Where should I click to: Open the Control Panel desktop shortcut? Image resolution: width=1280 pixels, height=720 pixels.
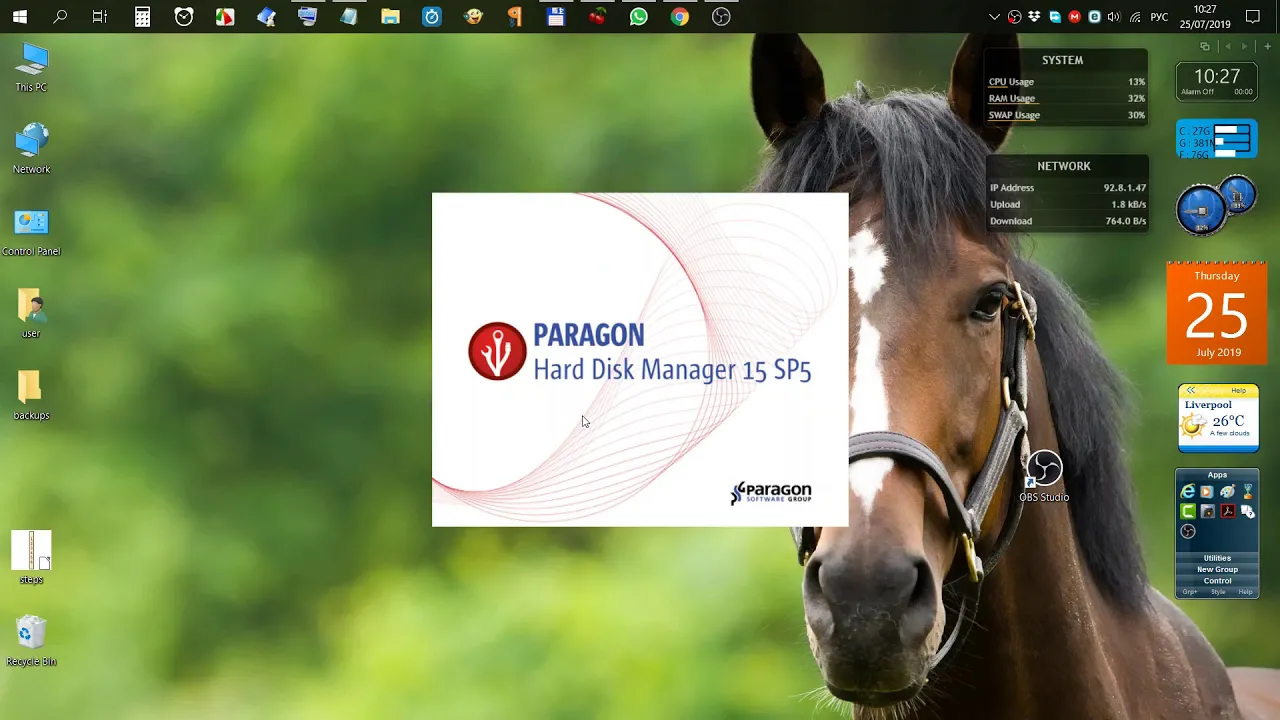pos(31,232)
